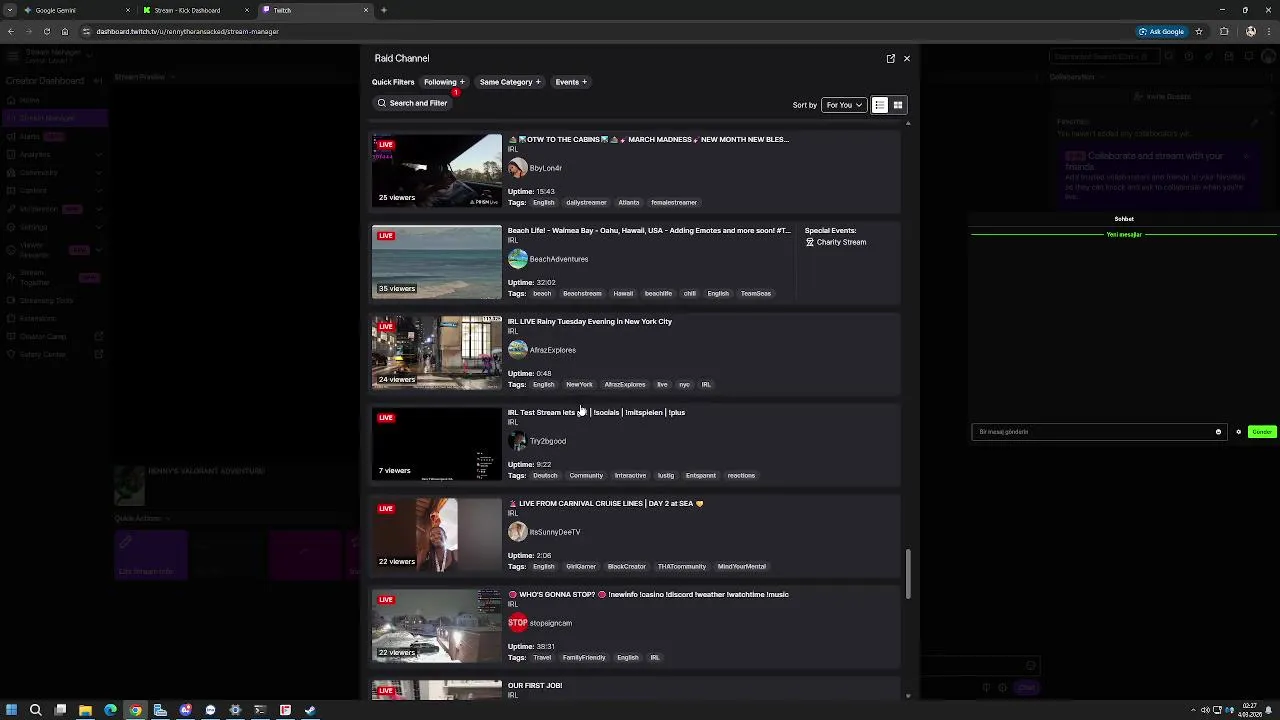Select ItsSunnyDeeTV stream thumbnail

point(437,534)
